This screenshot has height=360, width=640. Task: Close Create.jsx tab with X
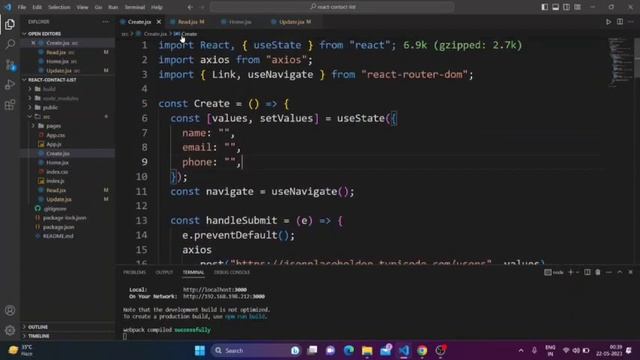[x=159, y=22]
